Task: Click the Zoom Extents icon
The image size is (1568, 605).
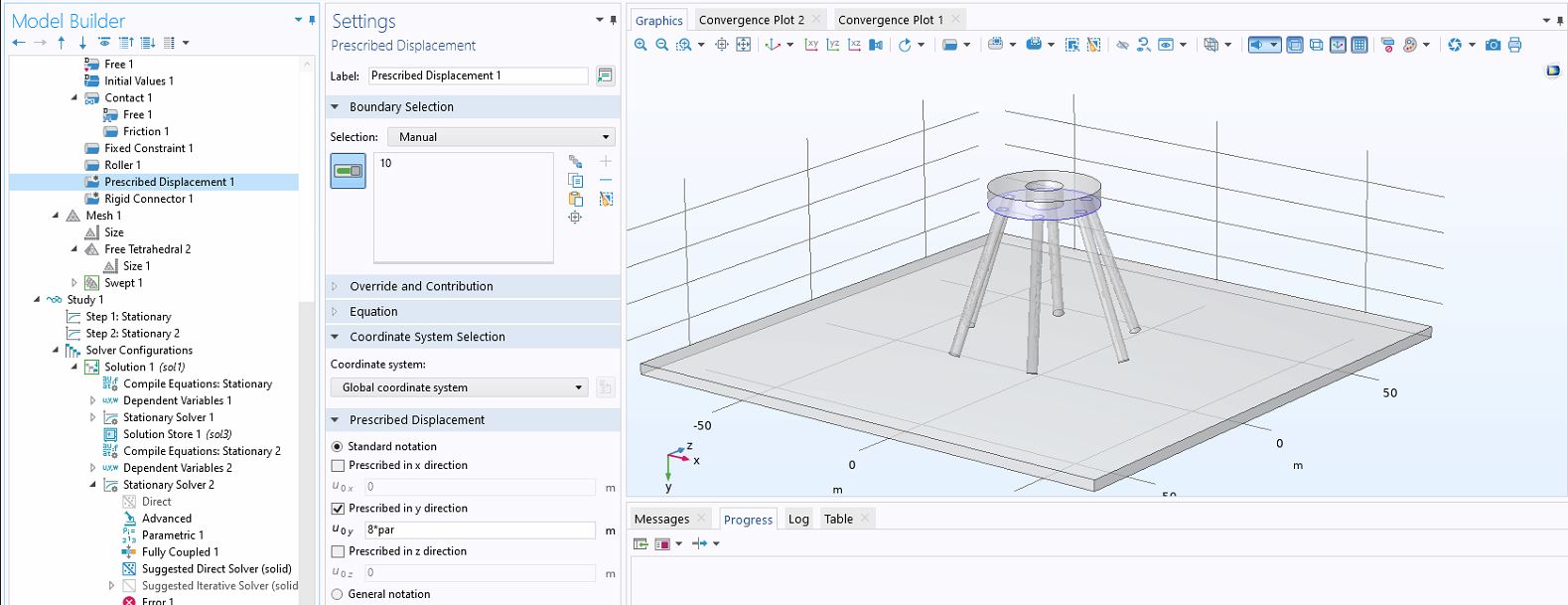Action: (743, 45)
